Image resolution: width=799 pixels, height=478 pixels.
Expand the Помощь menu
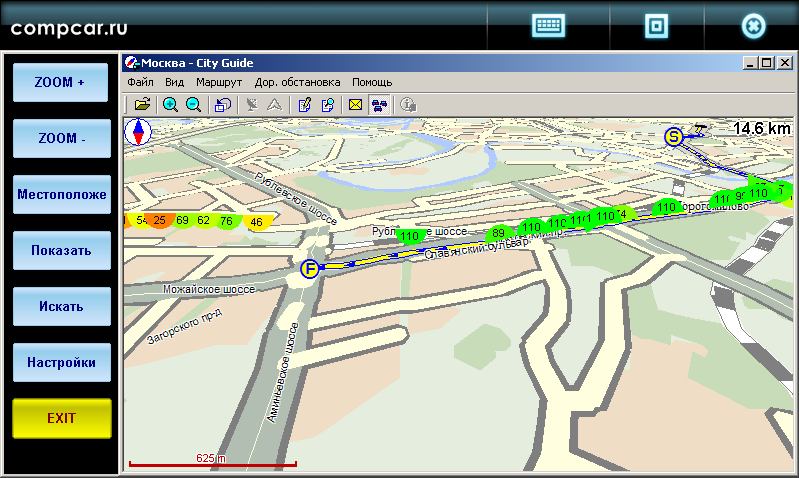pyautogui.click(x=372, y=82)
